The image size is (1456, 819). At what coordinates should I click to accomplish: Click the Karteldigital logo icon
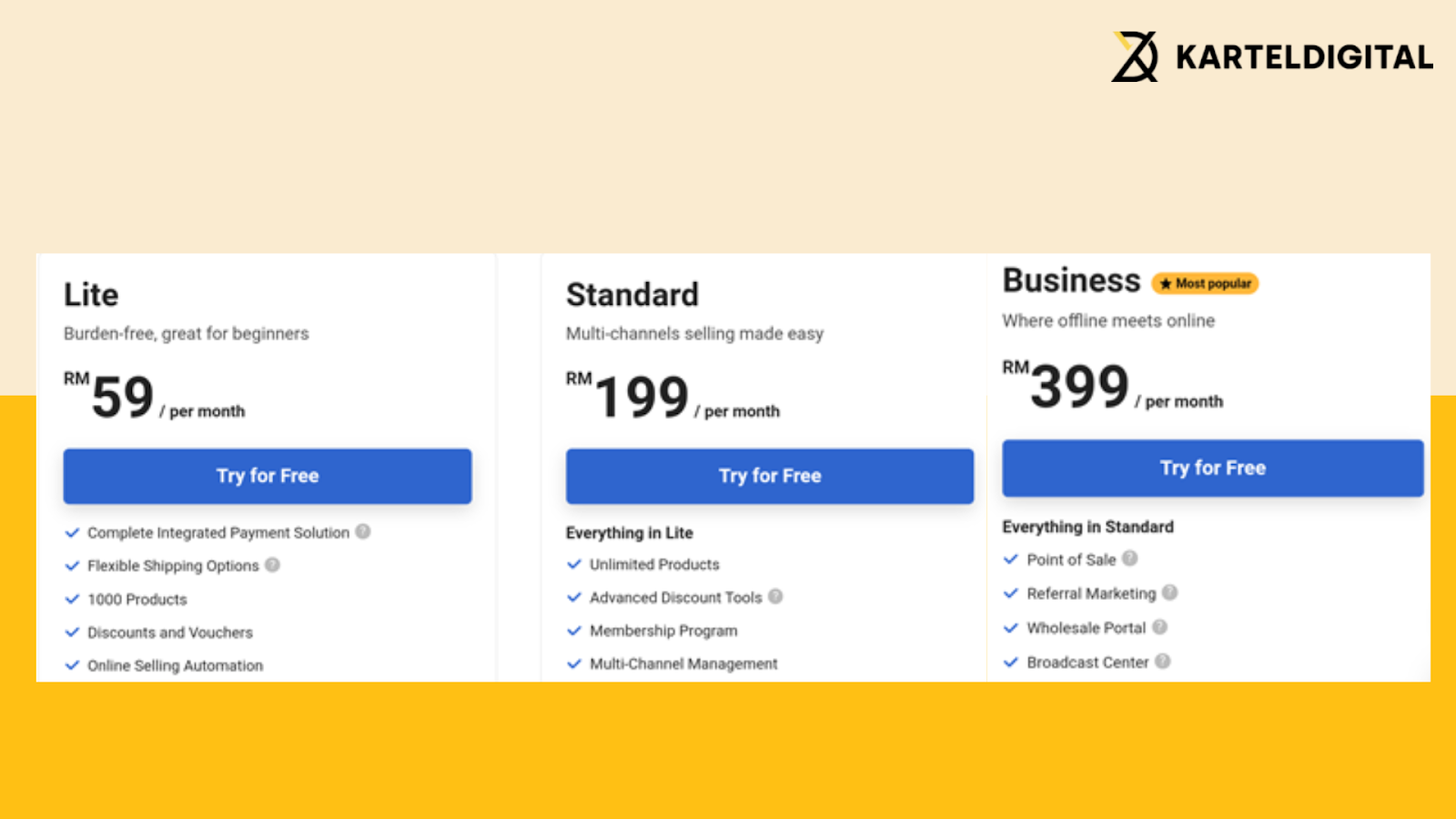[1135, 56]
